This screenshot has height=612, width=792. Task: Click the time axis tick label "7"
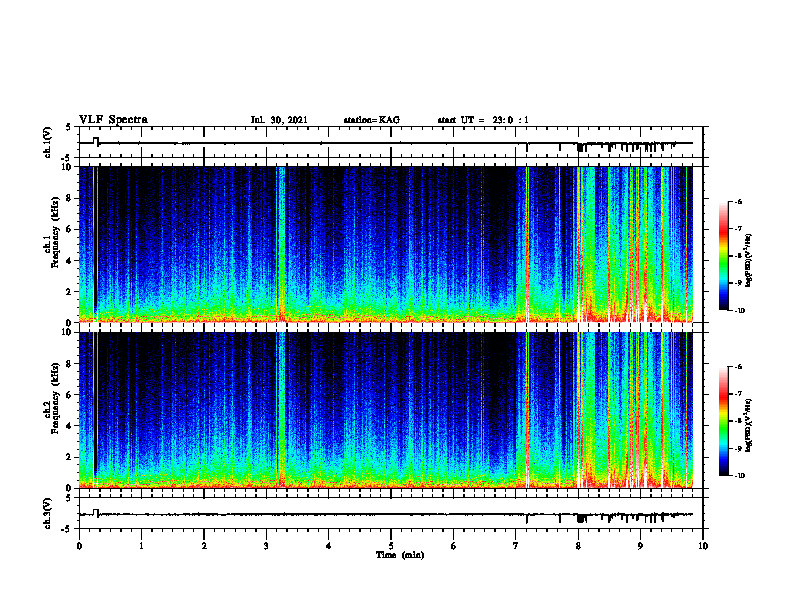click(x=516, y=546)
